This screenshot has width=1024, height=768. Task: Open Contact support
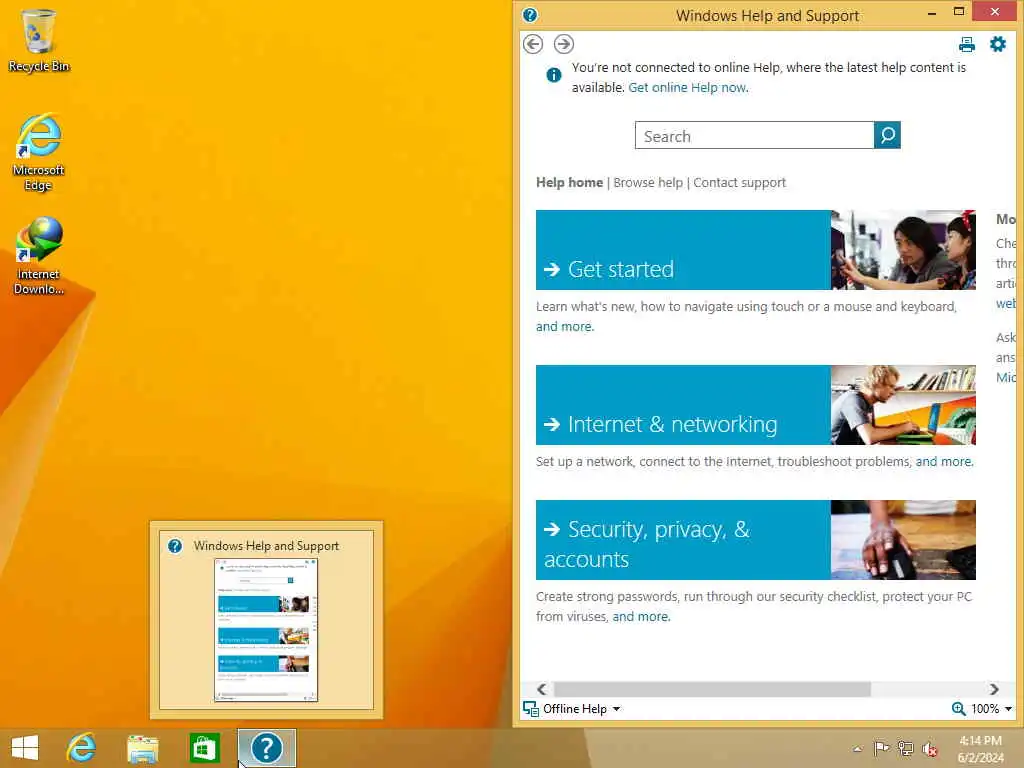739,183
